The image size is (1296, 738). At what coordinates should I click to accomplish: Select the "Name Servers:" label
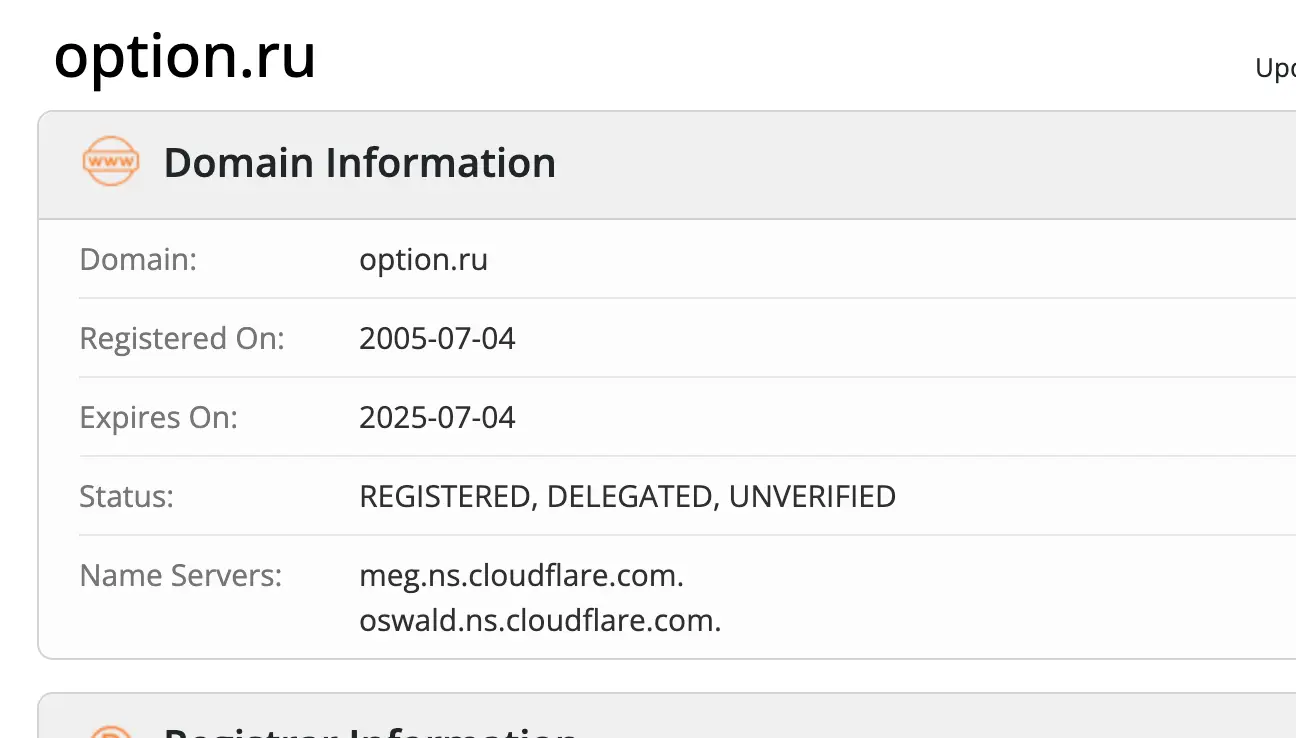[x=180, y=575]
